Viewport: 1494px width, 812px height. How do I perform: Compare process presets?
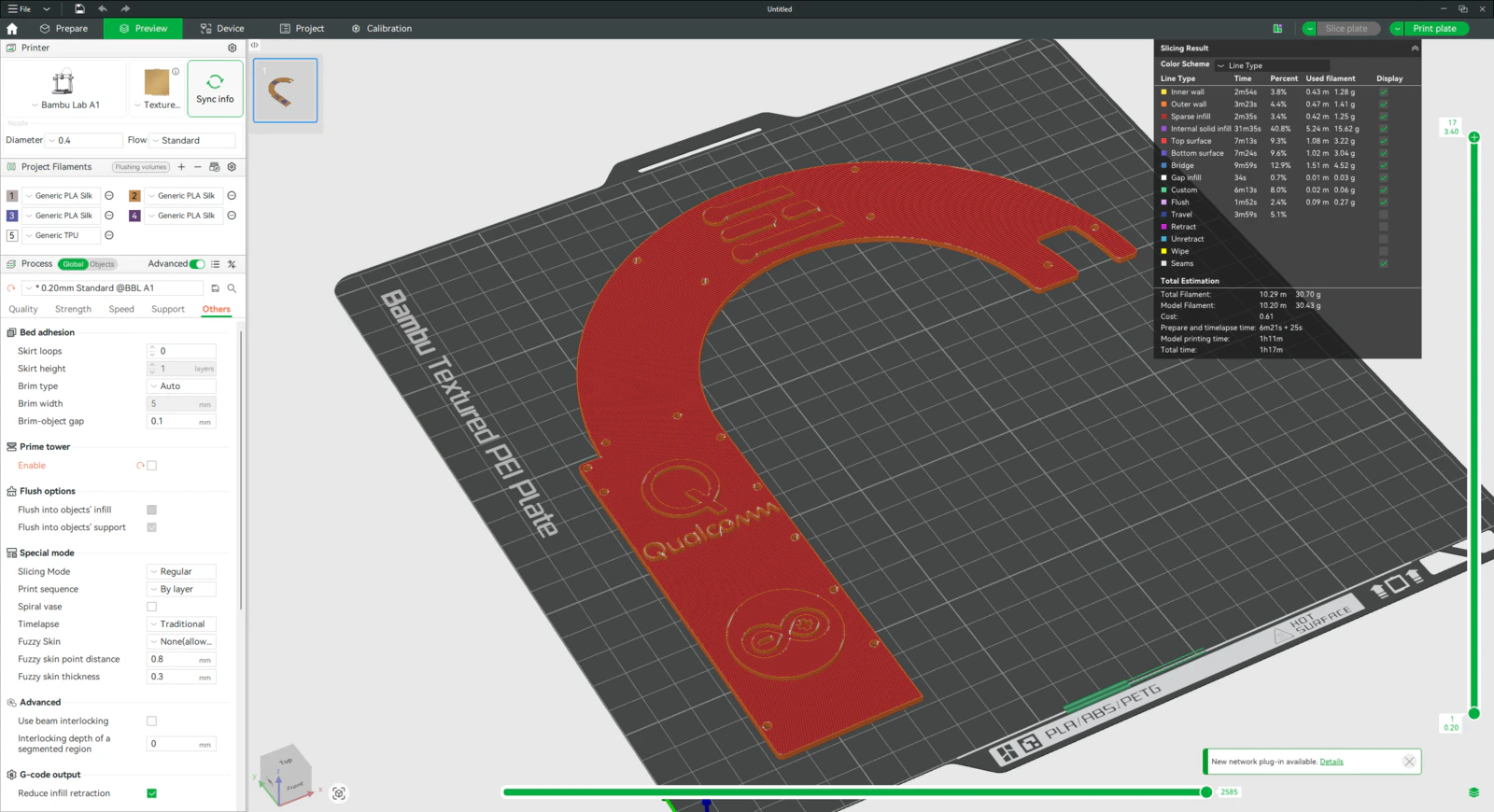pos(232,264)
